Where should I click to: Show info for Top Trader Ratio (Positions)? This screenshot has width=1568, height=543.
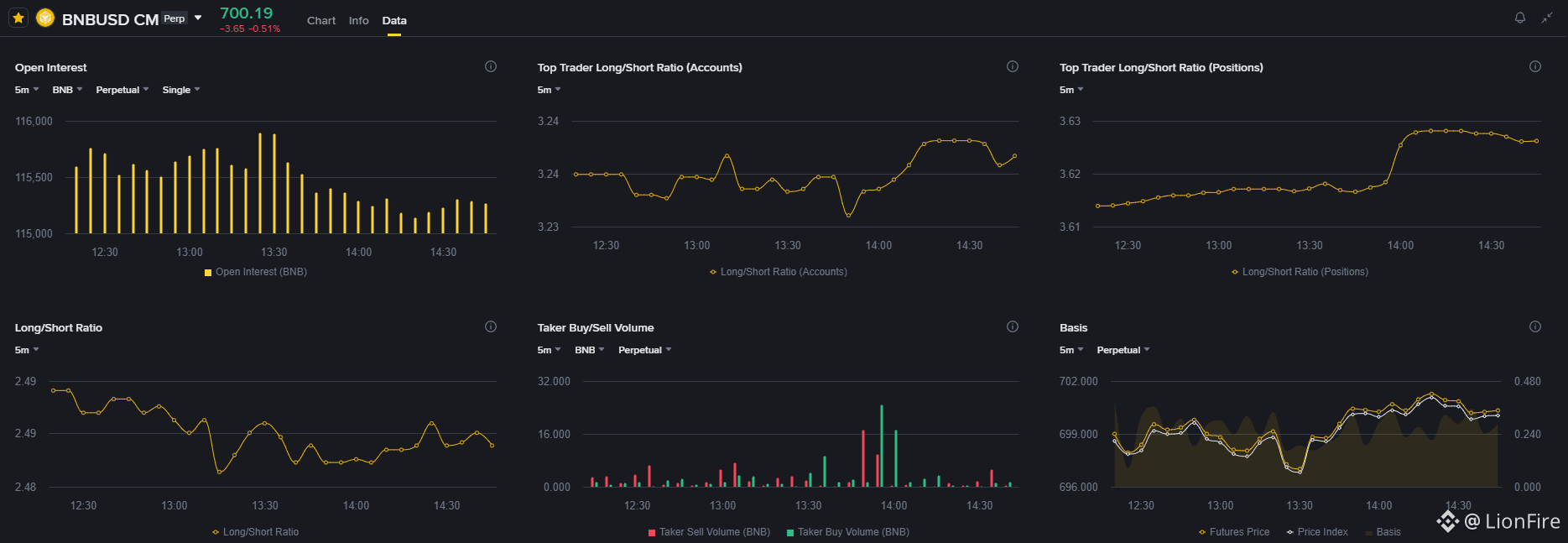1534,66
